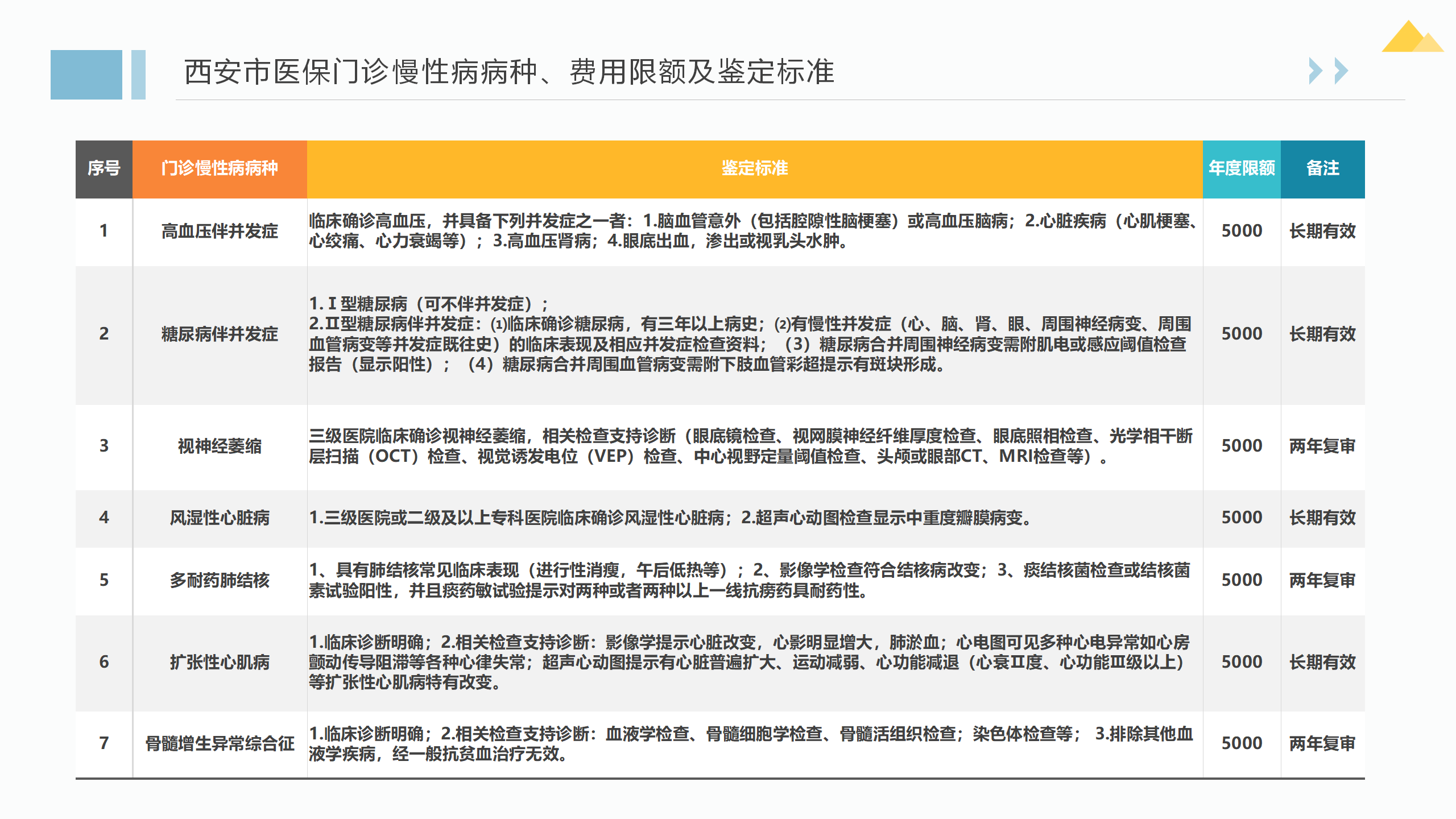Select the 年度限额 header cell
The image size is (1456, 819).
[x=1241, y=168]
